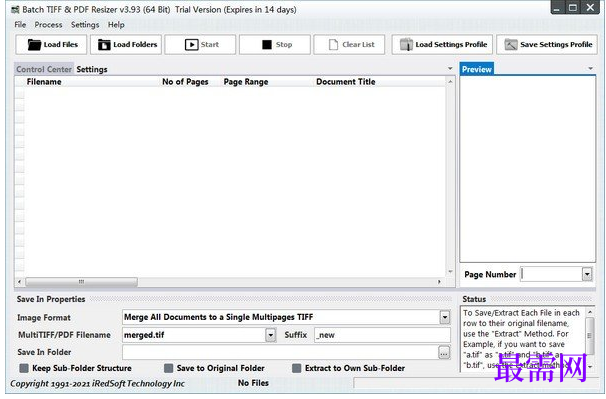The width and height of the screenshot is (606, 399).
Task: Minimize the Batch TIFF Resizer window
Action: click(x=557, y=7)
